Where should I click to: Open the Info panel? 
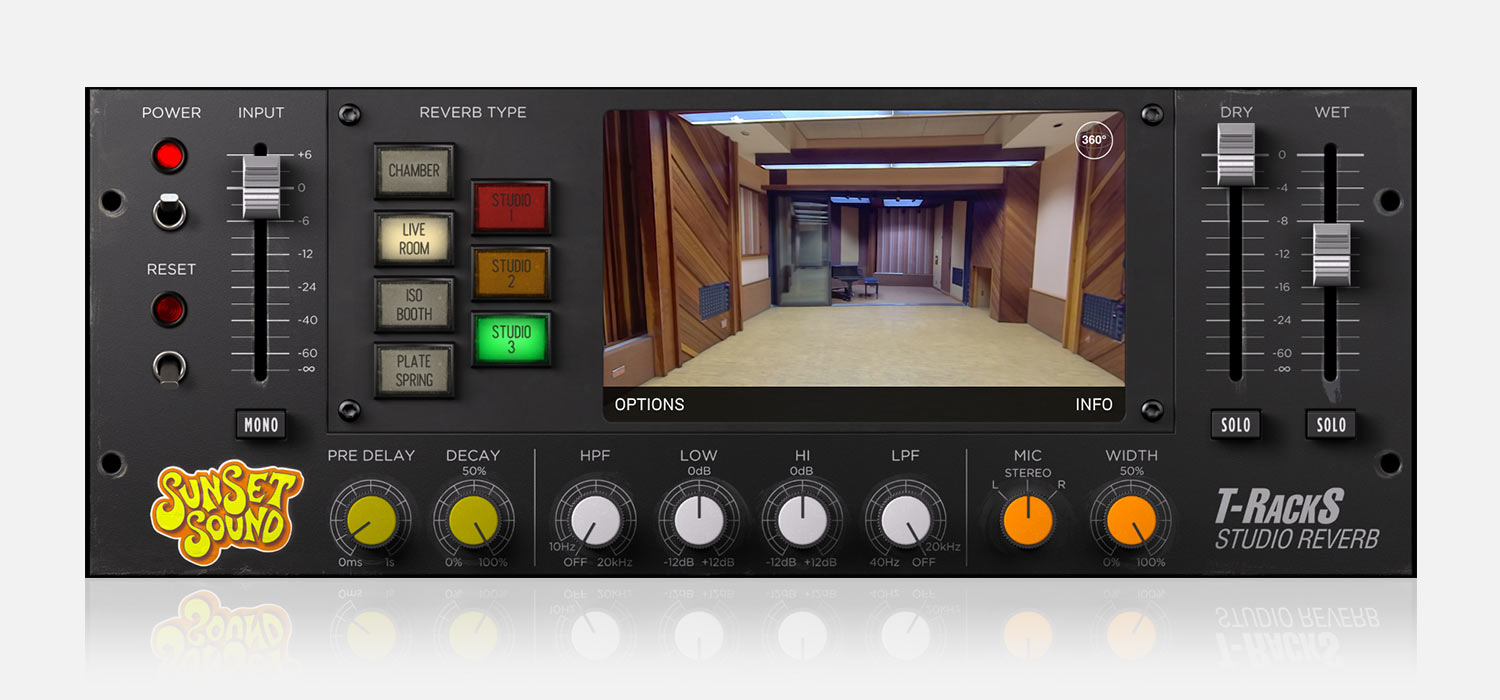coord(1093,405)
